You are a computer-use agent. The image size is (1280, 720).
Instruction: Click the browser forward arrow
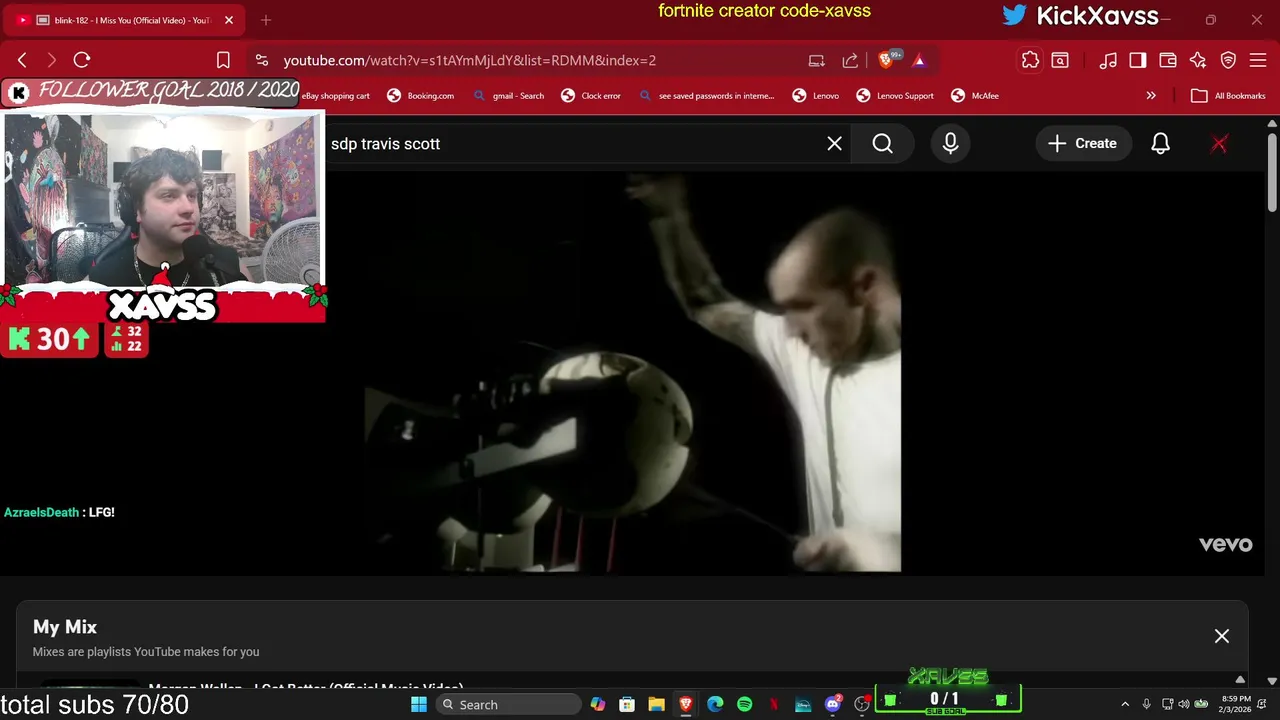pyautogui.click(x=52, y=60)
